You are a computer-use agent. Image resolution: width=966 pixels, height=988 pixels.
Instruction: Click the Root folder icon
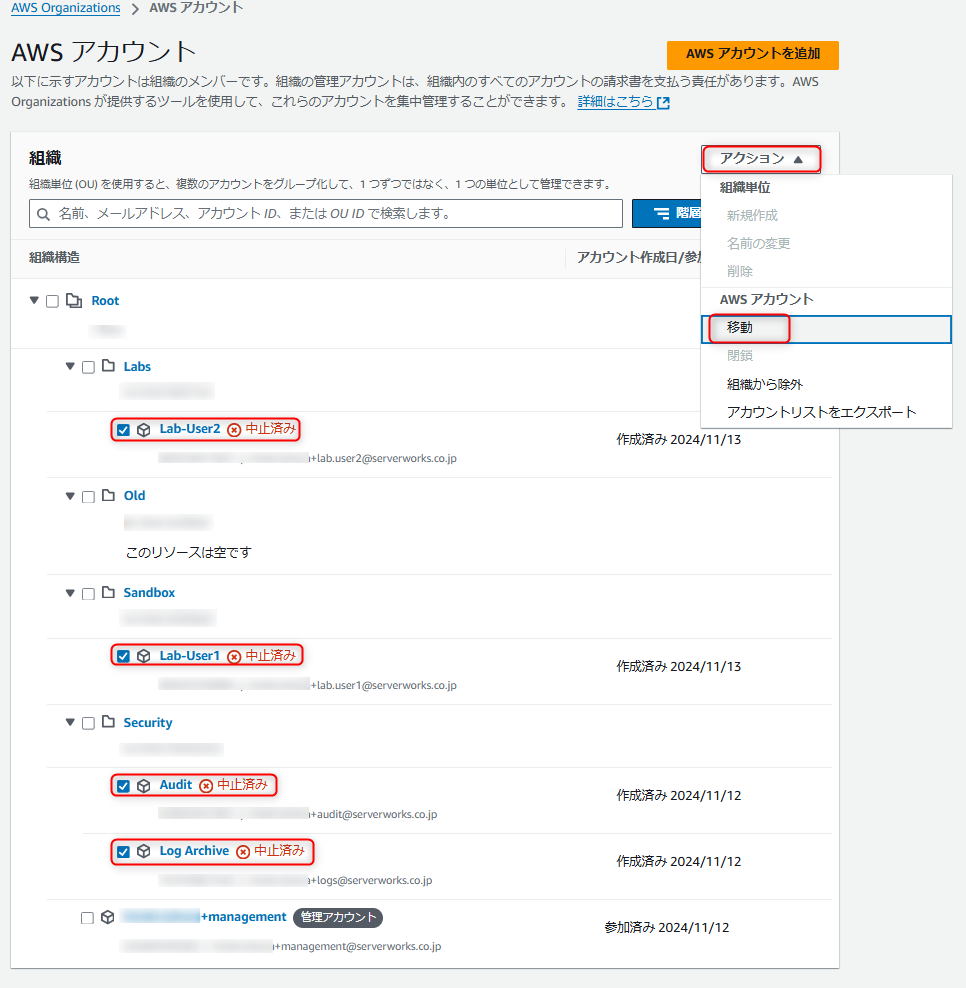74,301
